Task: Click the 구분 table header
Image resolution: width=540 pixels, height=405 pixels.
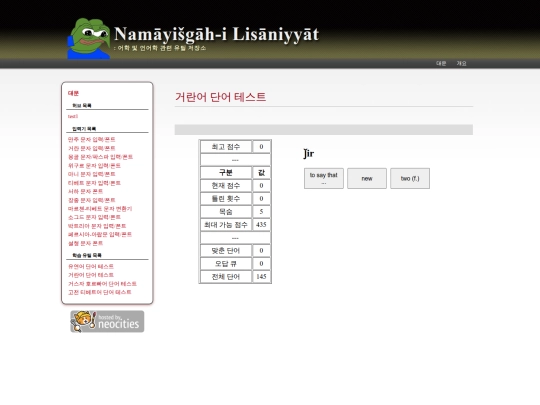Action: coord(226,173)
